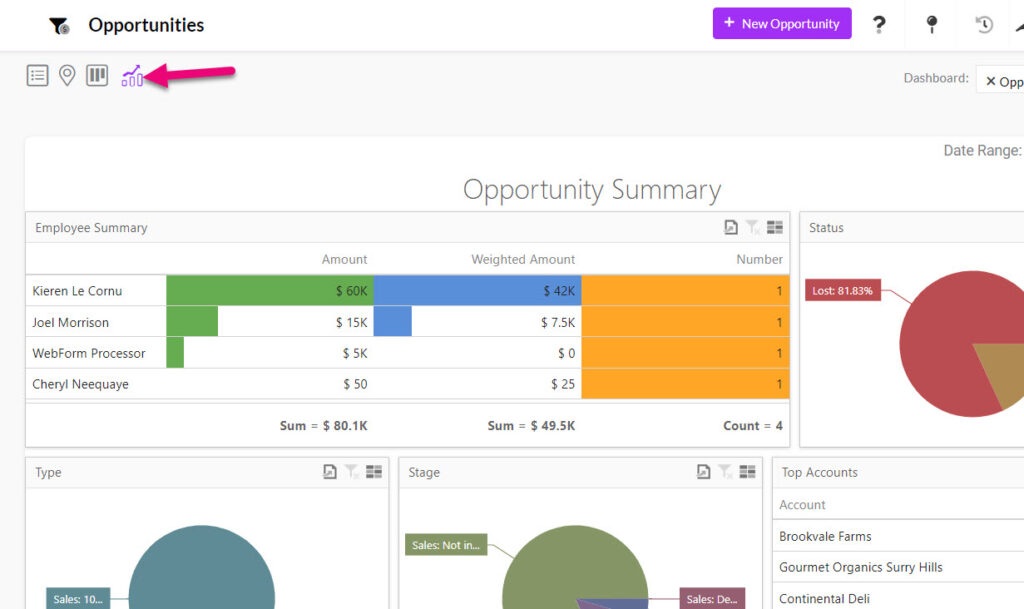Click the Sum = $ 80.1K total
This screenshot has height=609, width=1024.
(323, 426)
